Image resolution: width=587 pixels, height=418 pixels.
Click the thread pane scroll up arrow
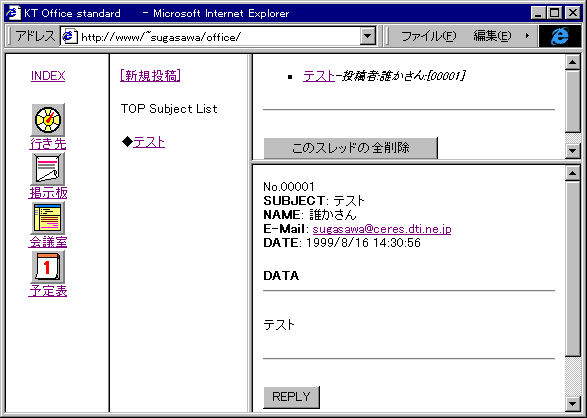tap(572, 62)
